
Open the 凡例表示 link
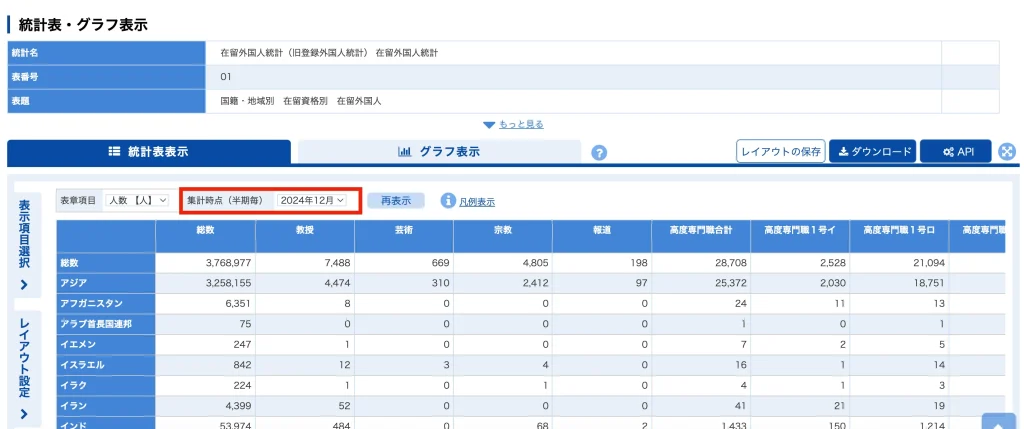pyautogui.click(x=477, y=202)
